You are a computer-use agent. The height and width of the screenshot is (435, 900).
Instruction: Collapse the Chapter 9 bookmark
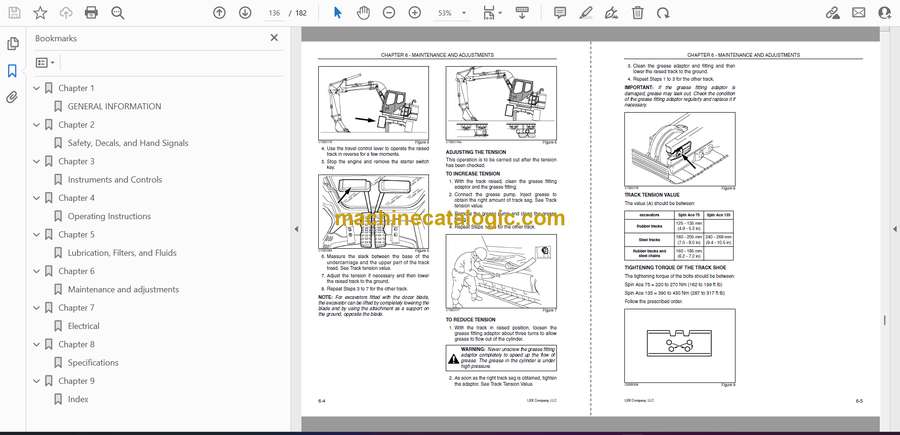(x=37, y=381)
